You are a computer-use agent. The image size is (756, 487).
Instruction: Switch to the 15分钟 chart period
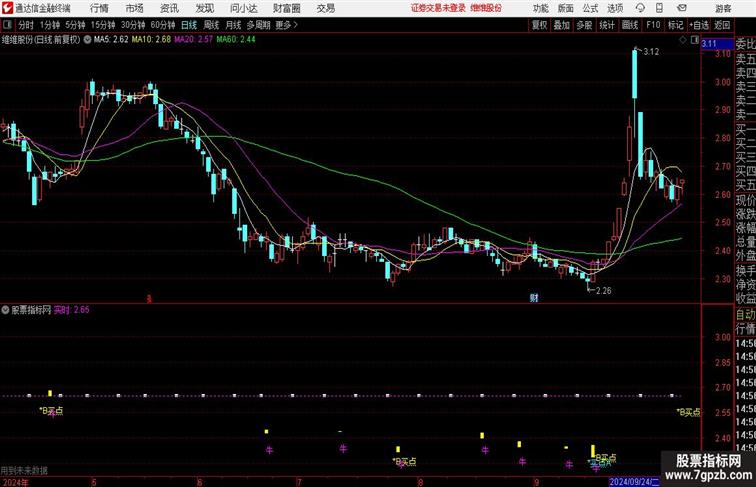click(103, 25)
